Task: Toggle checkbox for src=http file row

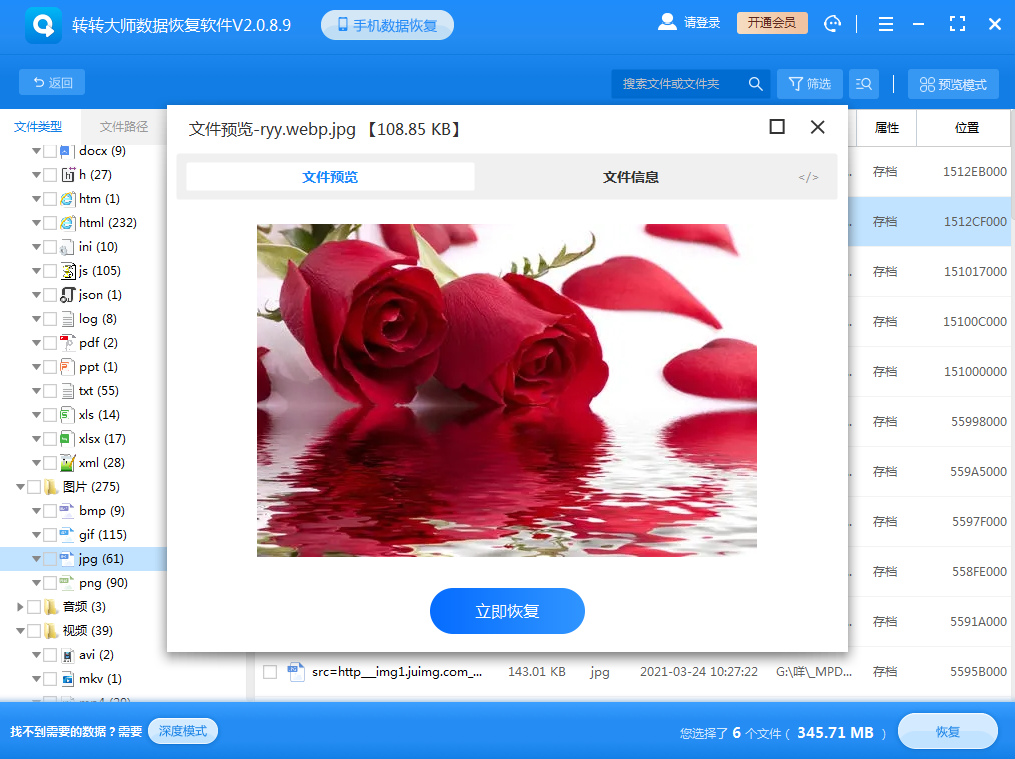Action: click(x=269, y=672)
